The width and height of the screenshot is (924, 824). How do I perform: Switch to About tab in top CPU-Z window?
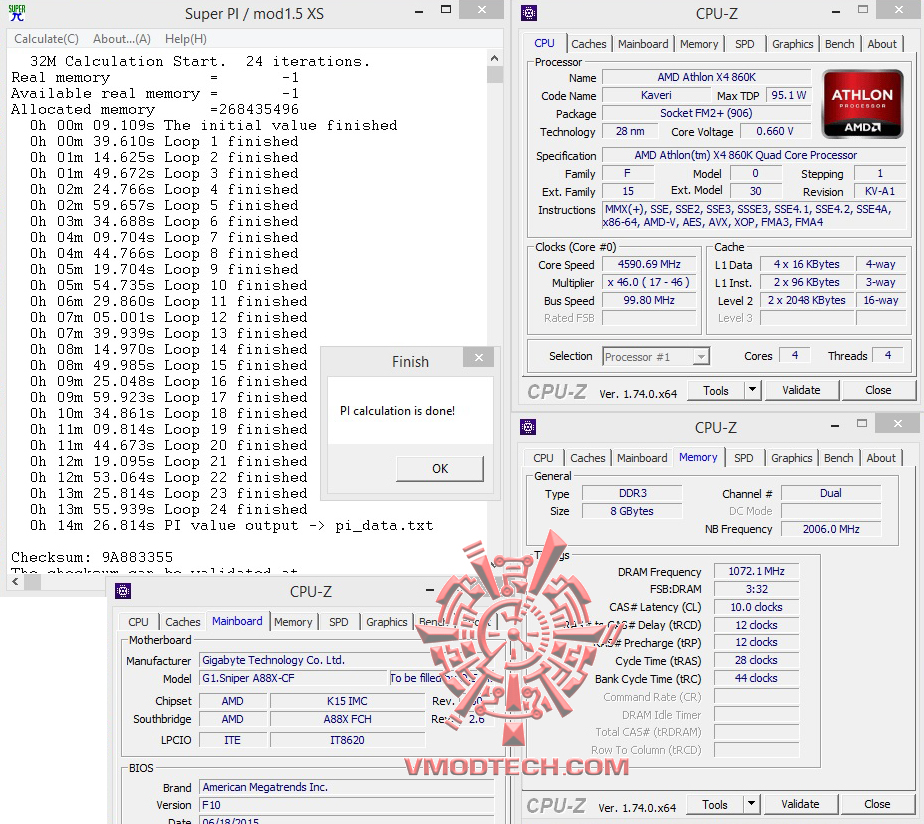click(882, 44)
